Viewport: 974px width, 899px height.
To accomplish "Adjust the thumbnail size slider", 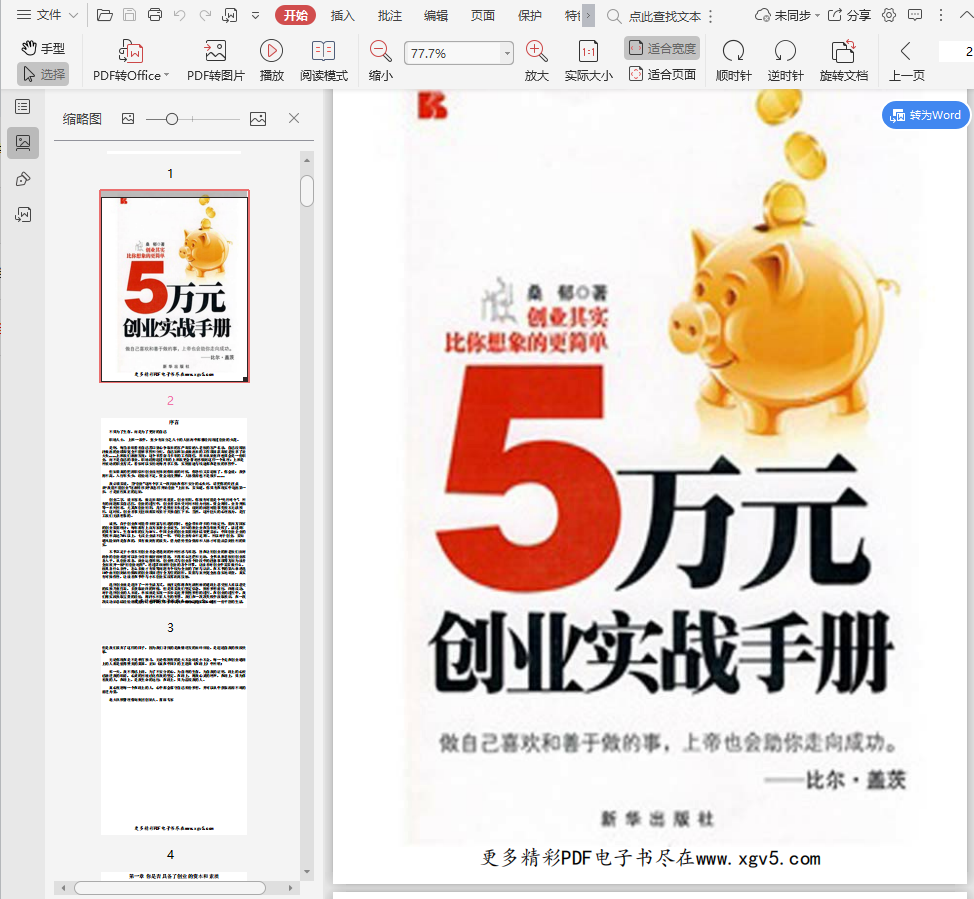I will (172, 119).
